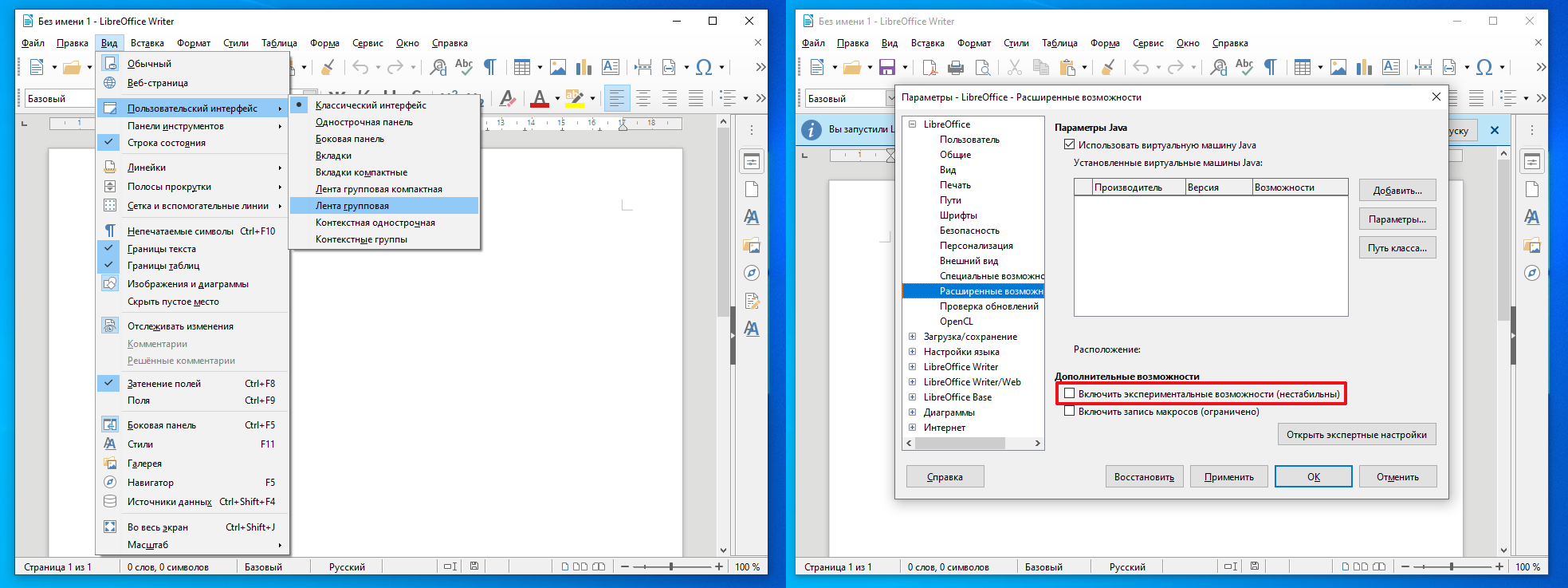This screenshot has width=1568, height=588.
Task: Click Cut scissors icon in right Writer window
Action: (1015, 67)
